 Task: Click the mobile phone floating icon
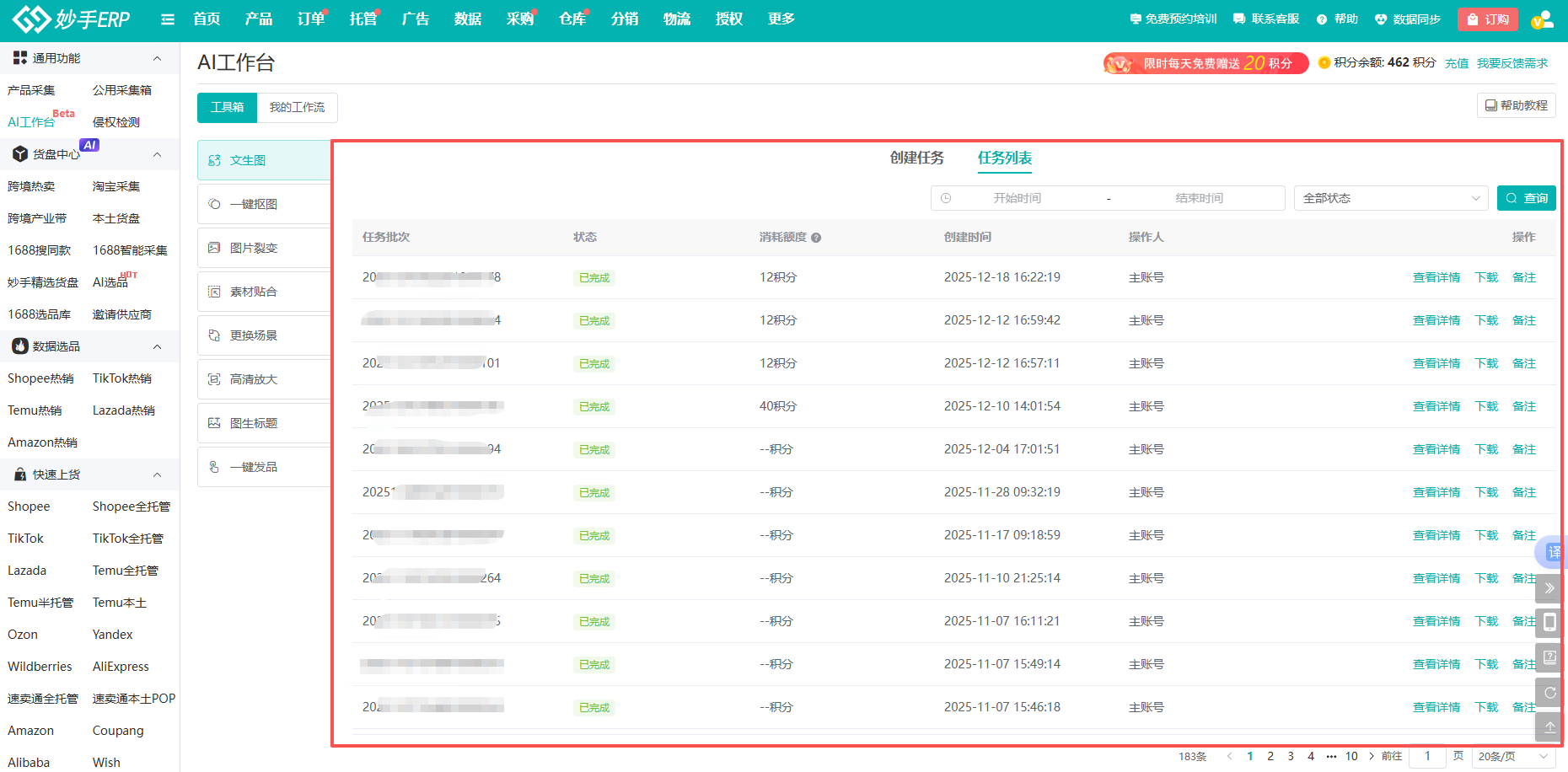tap(1549, 623)
